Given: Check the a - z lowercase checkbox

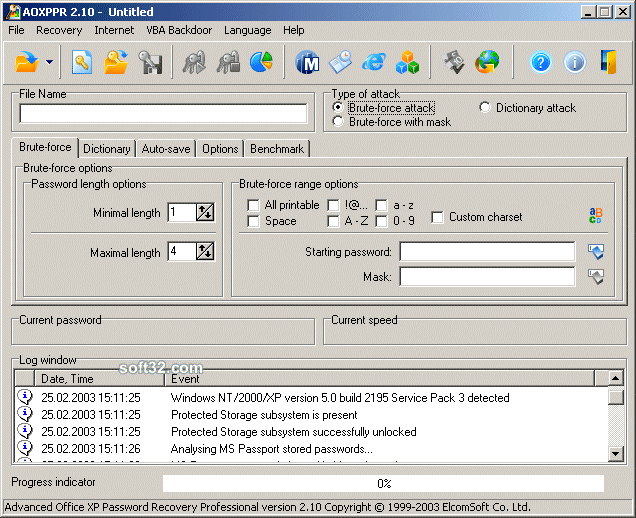Looking at the screenshot, I should [381, 205].
